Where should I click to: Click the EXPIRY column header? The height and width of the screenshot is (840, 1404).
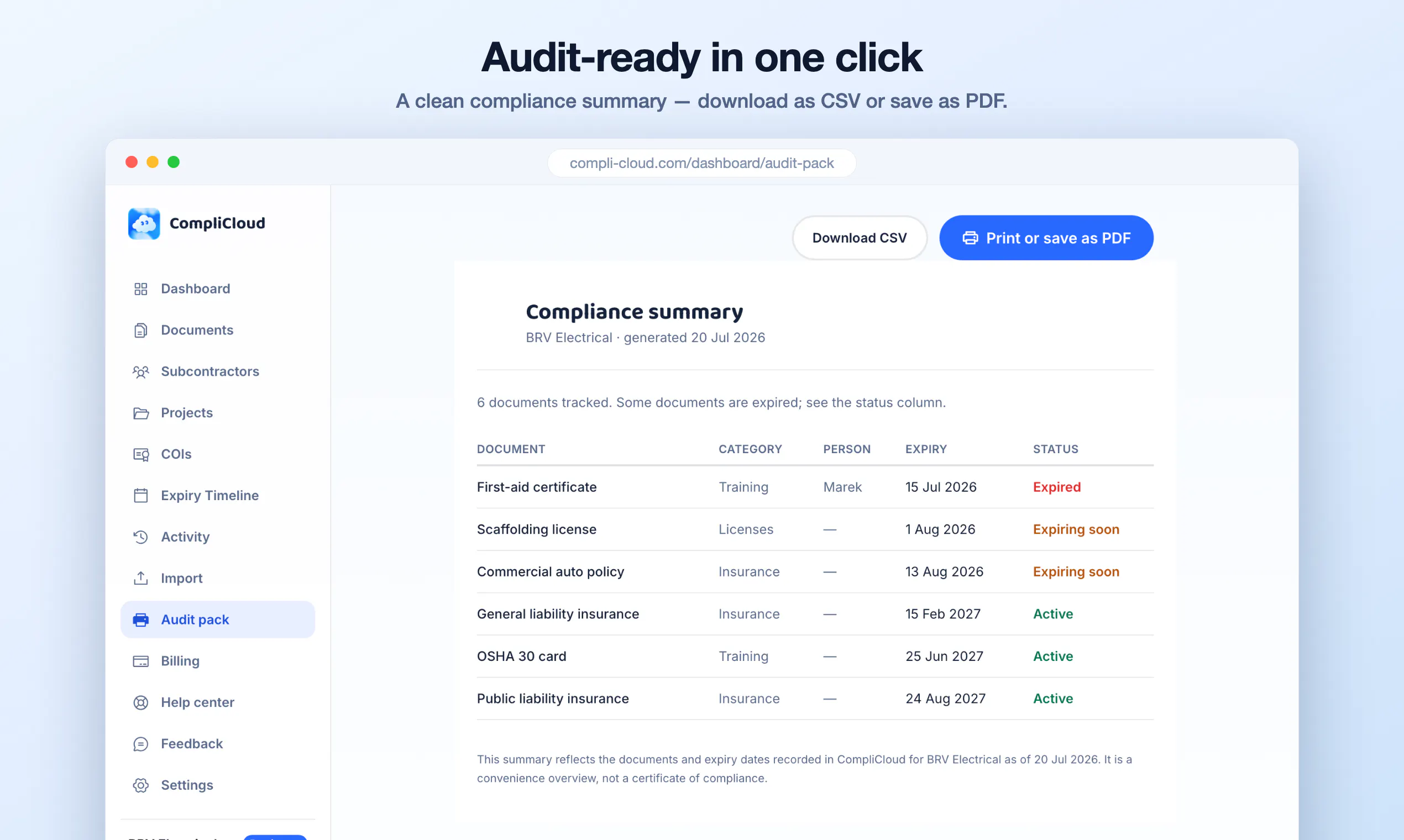[x=926, y=449]
